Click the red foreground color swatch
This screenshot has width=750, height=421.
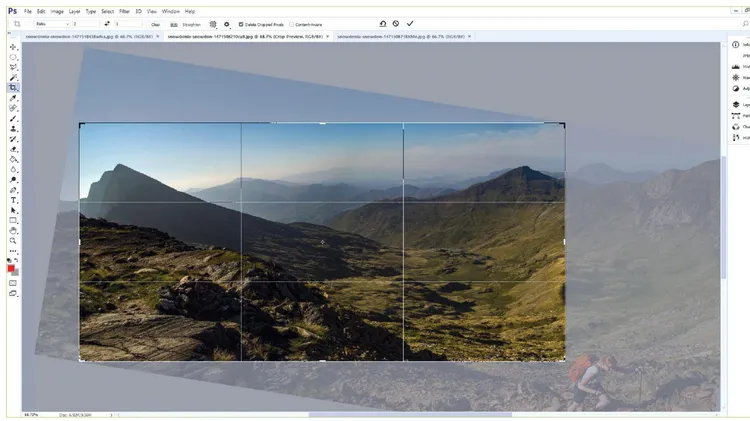11,269
